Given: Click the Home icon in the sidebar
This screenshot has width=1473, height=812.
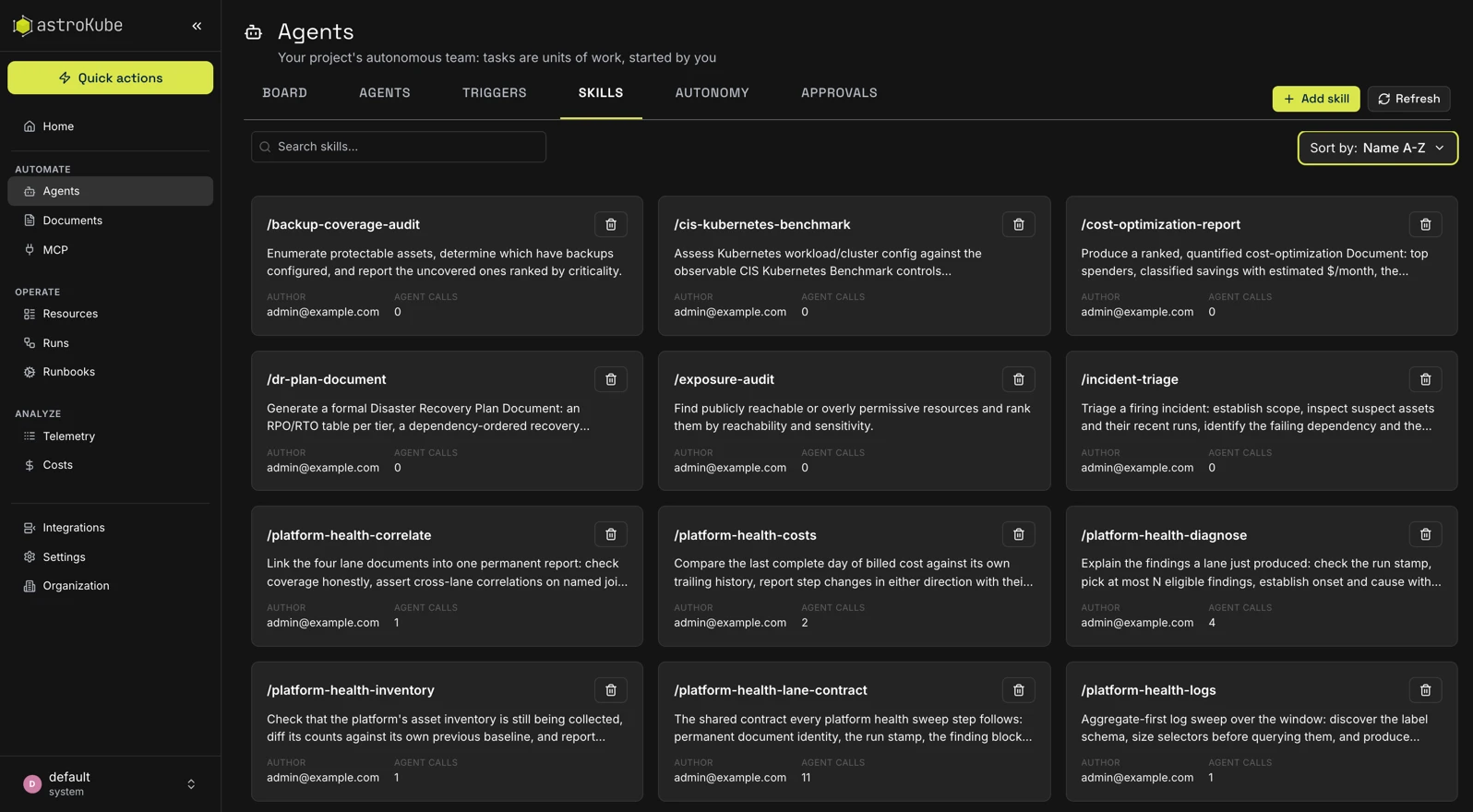Looking at the screenshot, I should [30, 126].
